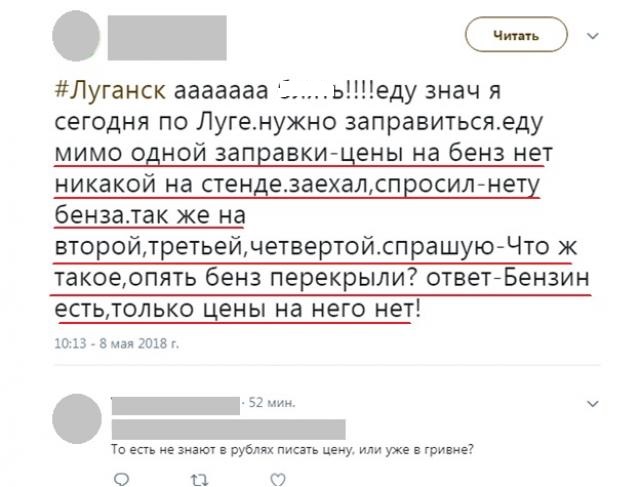Click the blurred tweet author name
The height and width of the screenshot is (487, 640).
pyautogui.click(x=167, y=38)
